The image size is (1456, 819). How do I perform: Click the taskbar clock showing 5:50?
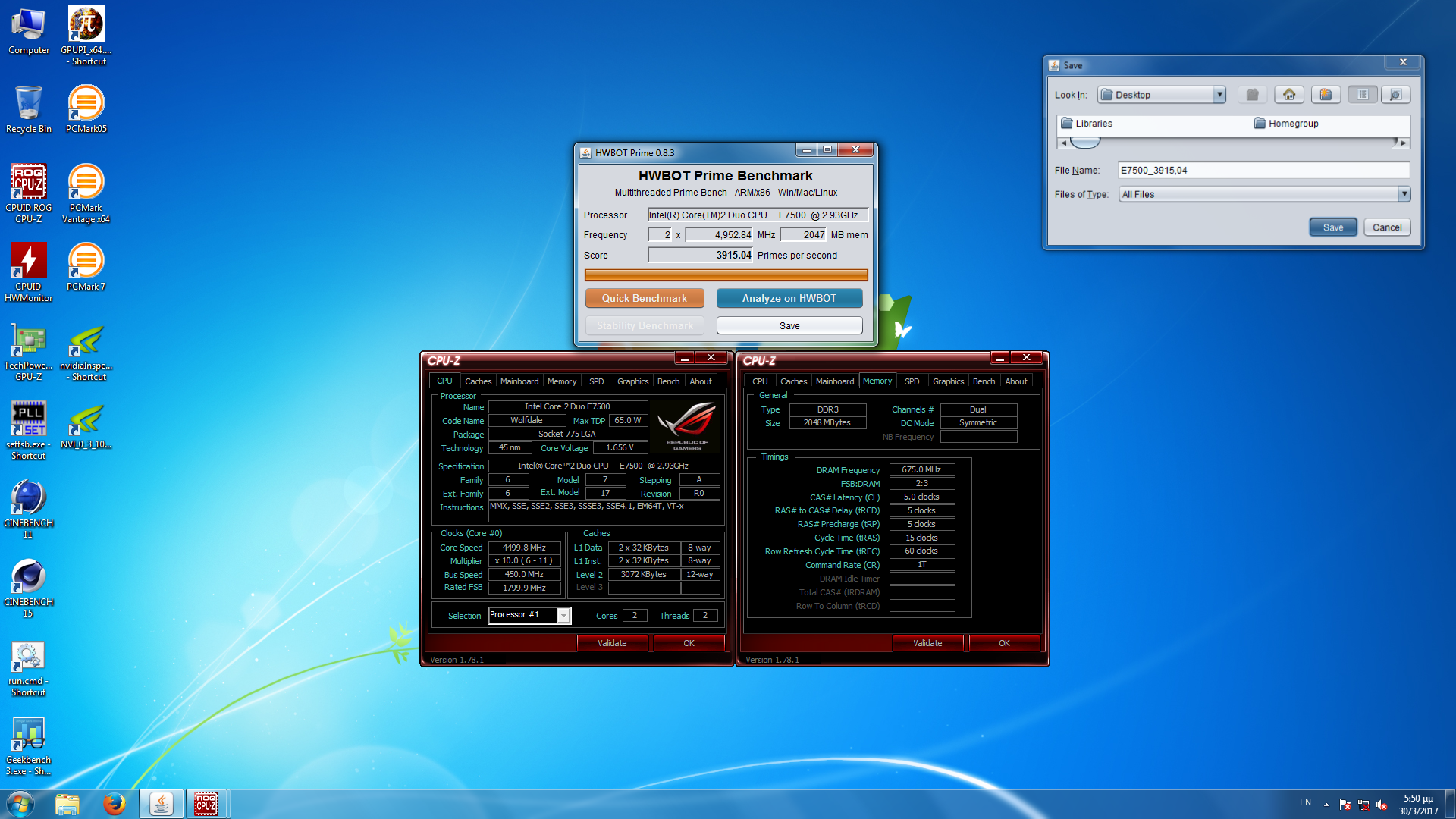(x=1418, y=805)
